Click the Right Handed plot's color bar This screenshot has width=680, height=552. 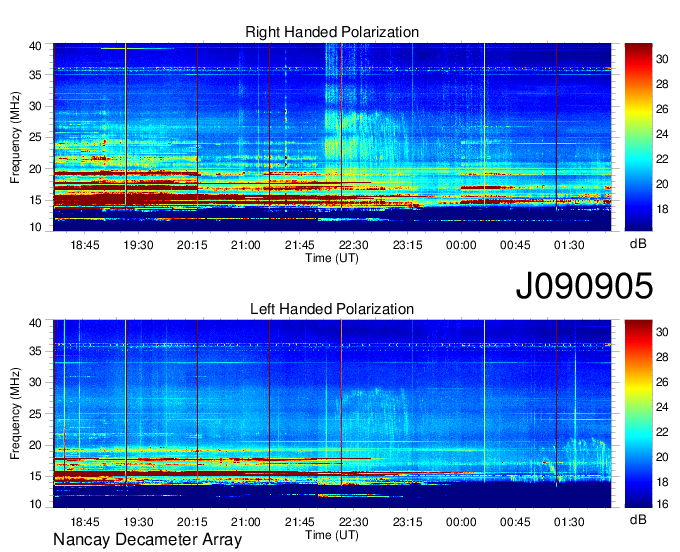coord(638,137)
